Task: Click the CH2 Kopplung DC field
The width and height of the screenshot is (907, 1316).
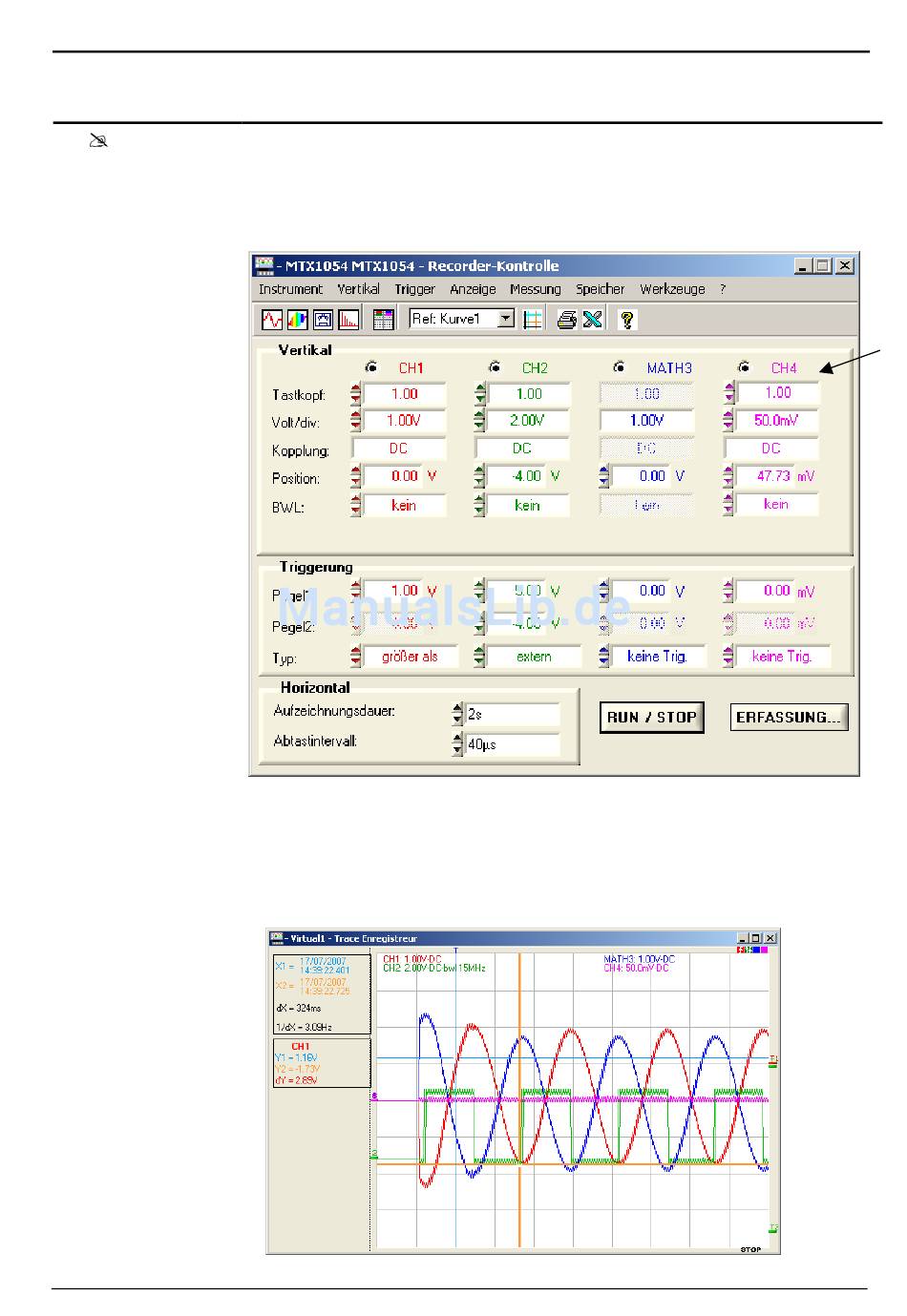Action: click(x=521, y=449)
